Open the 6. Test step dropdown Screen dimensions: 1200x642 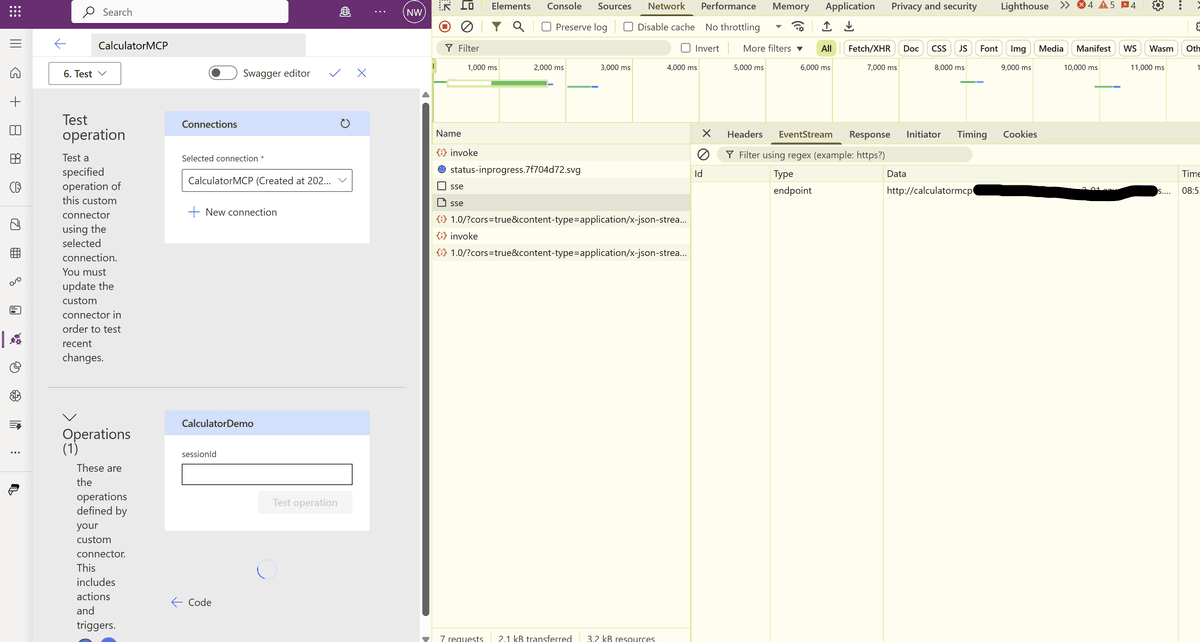(84, 73)
